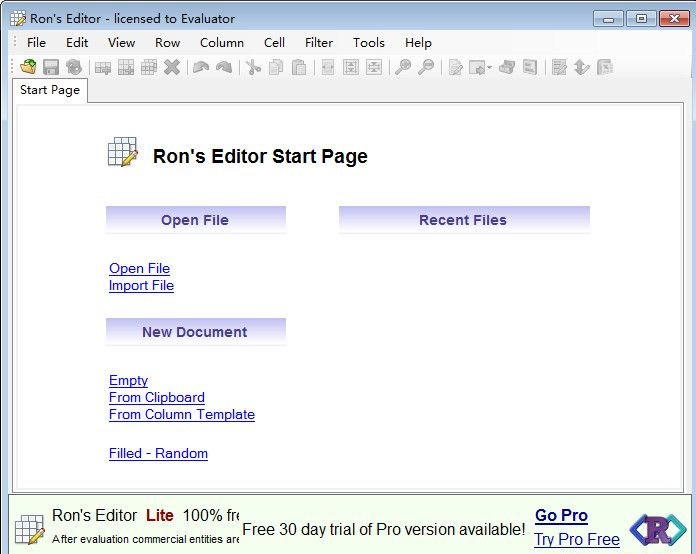Image resolution: width=696 pixels, height=554 pixels.
Task: Click the Import File link
Action: click(x=141, y=285)
